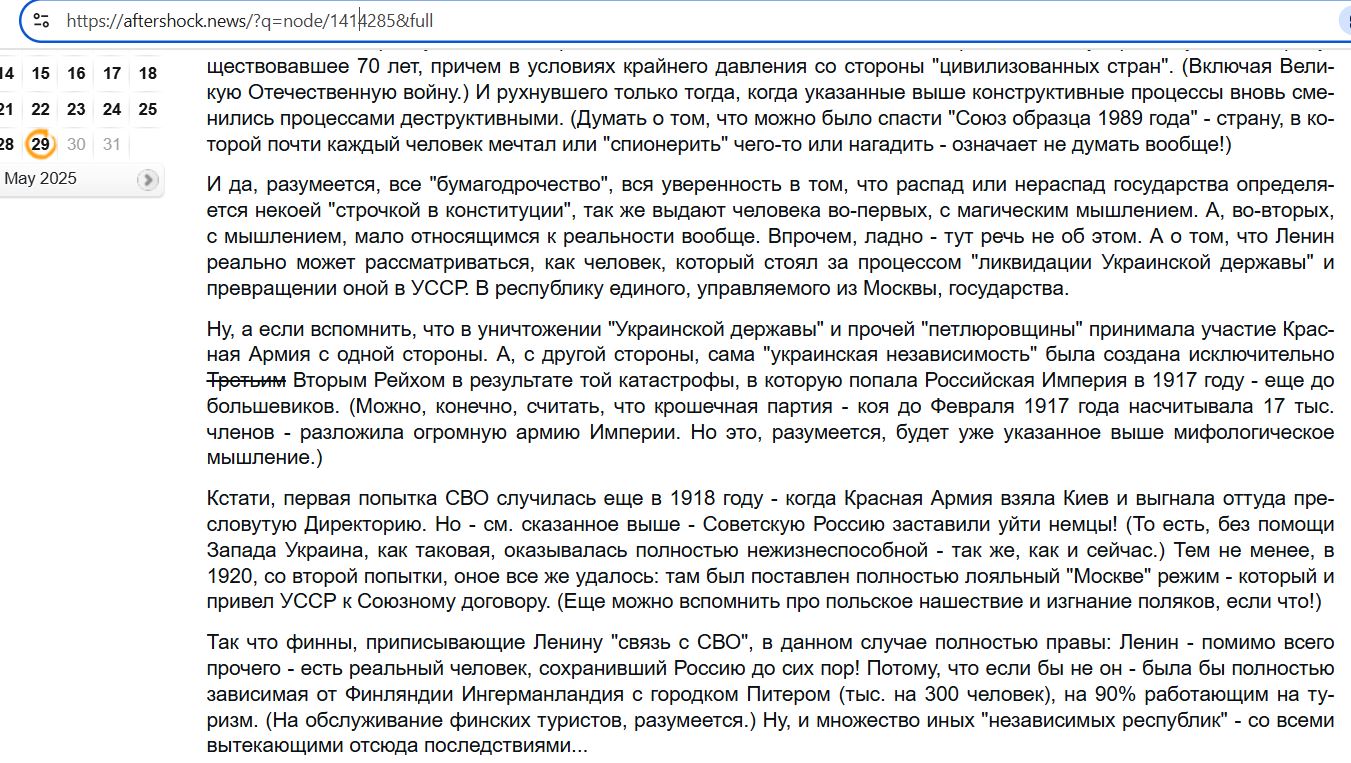1351x763 pixels.
Task: Click the struck-through word "Третьим"
Action: 246,380
